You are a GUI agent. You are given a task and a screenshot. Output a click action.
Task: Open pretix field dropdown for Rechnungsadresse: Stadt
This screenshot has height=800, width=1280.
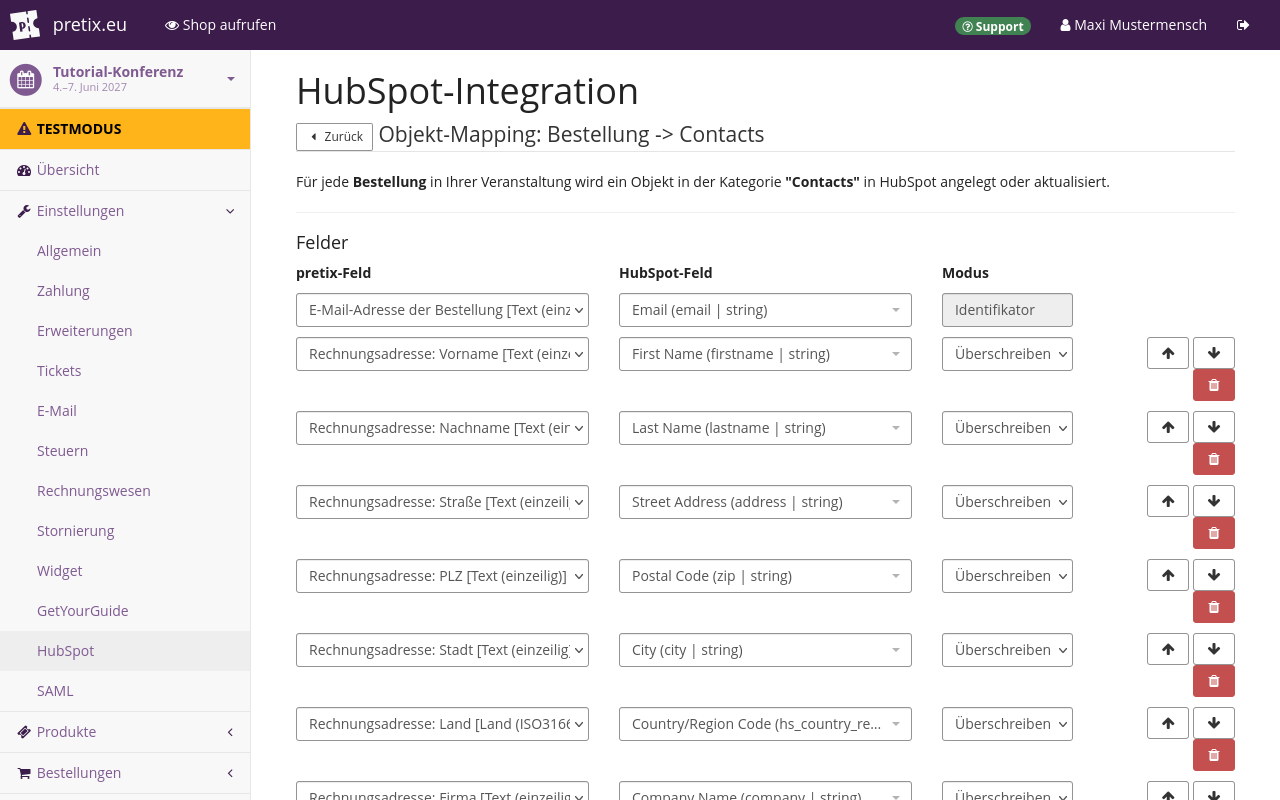[x=442, y=650]
